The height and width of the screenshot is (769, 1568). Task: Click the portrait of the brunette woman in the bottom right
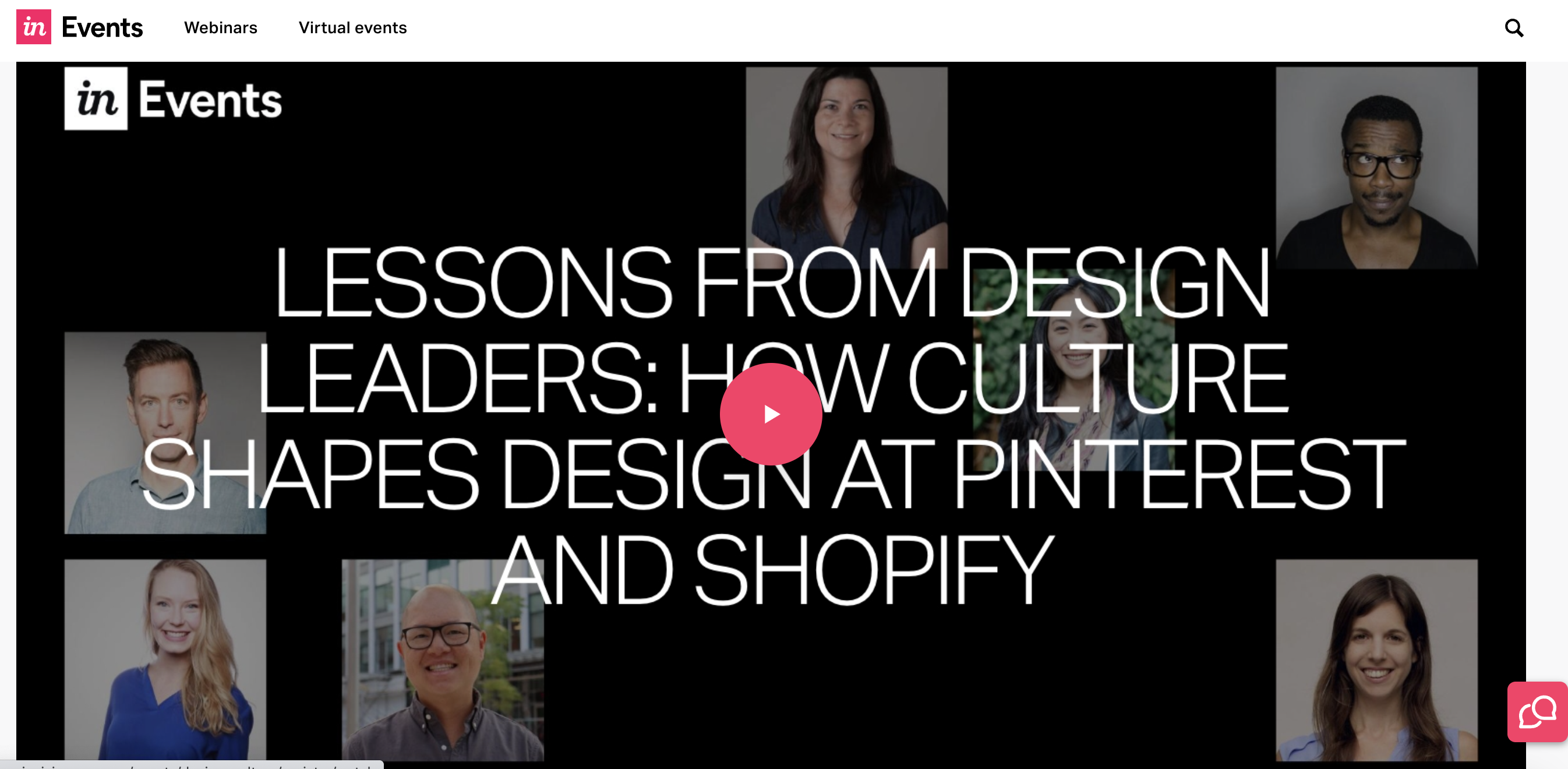tap(1376, 659)
